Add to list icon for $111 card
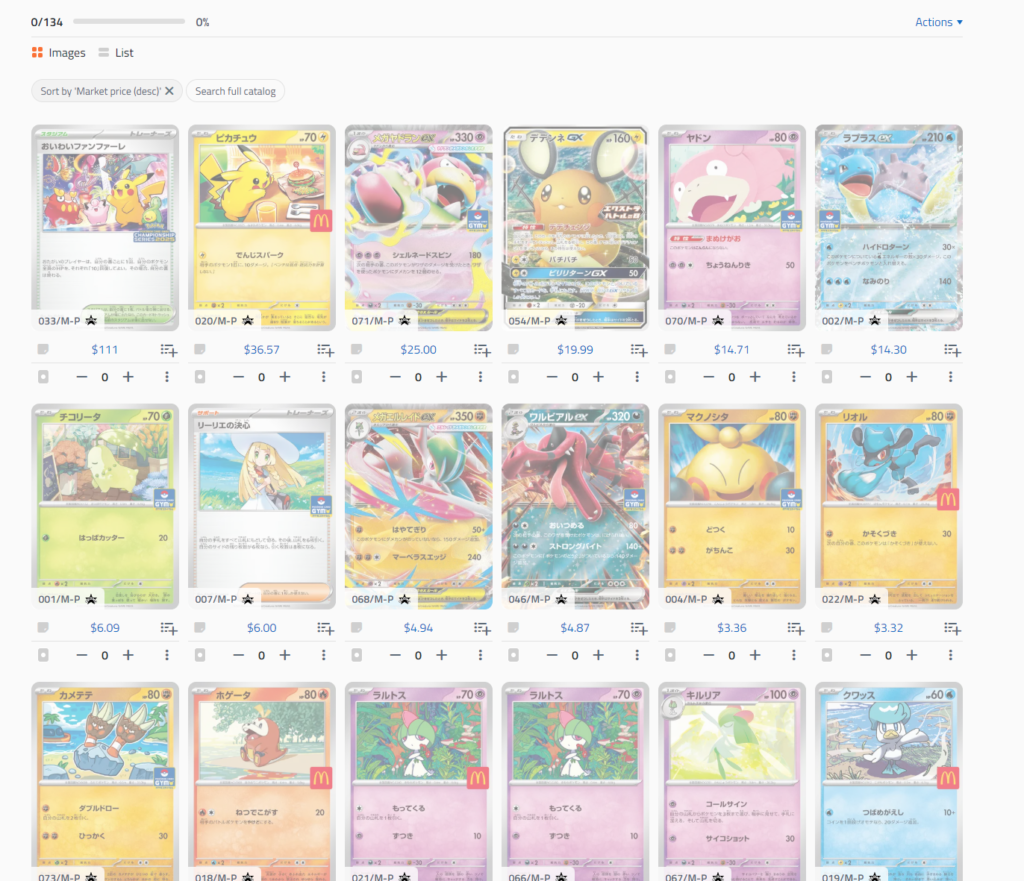 point(168,350)
